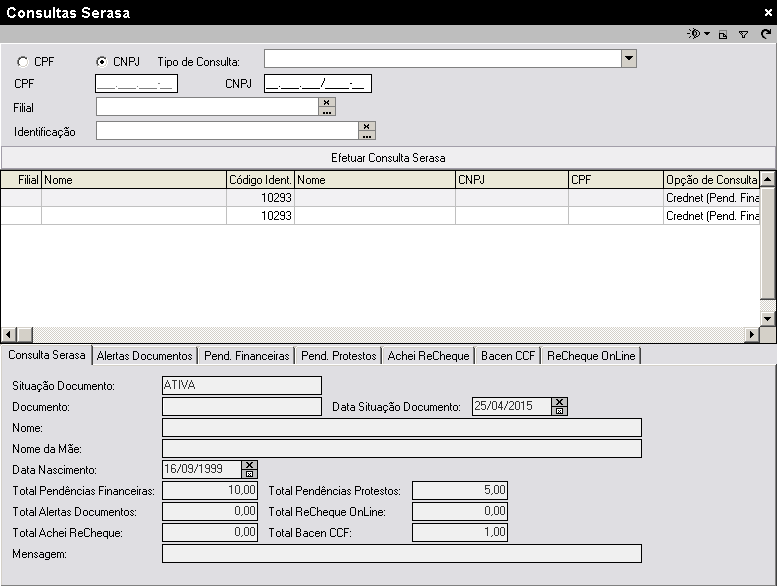Open the ReCheque OnLine tab
This screenshot has width=777, height=586.
click(591, 356)
